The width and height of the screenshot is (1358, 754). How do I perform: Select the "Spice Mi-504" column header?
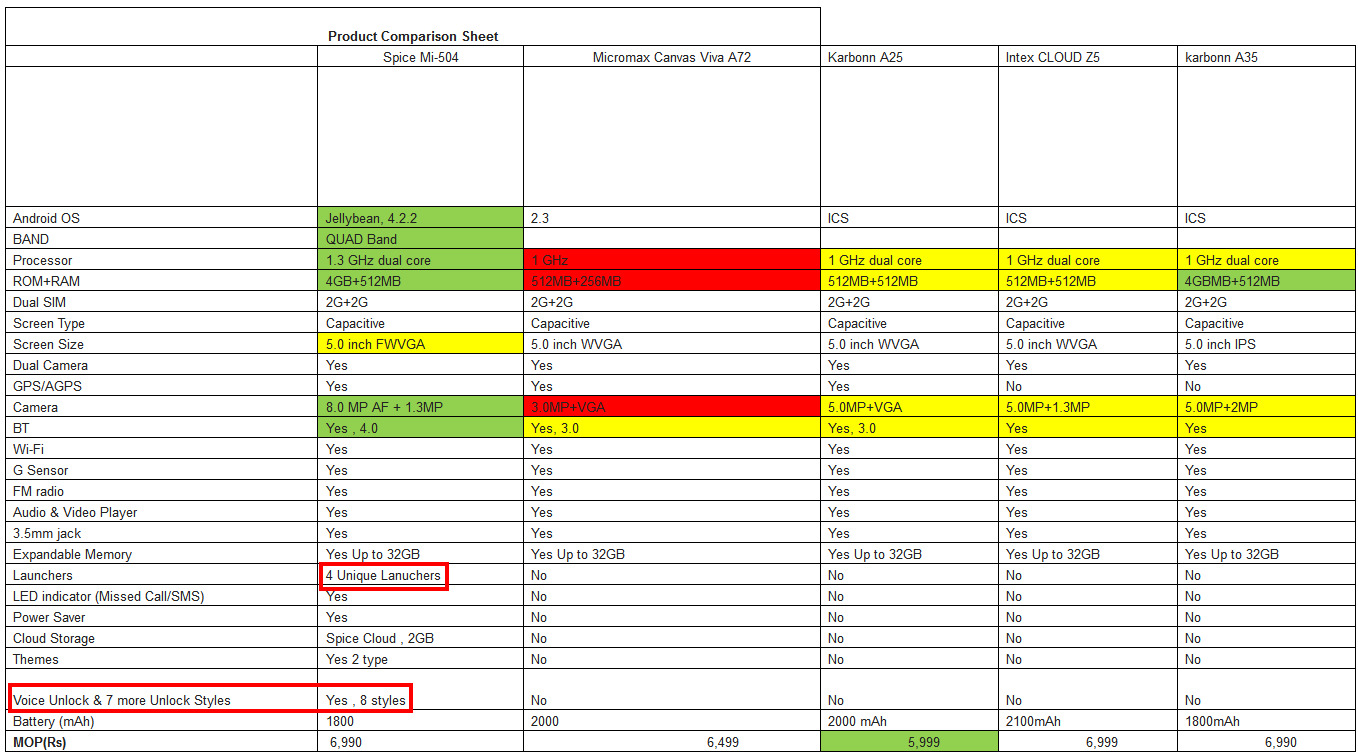coord(420,57)
